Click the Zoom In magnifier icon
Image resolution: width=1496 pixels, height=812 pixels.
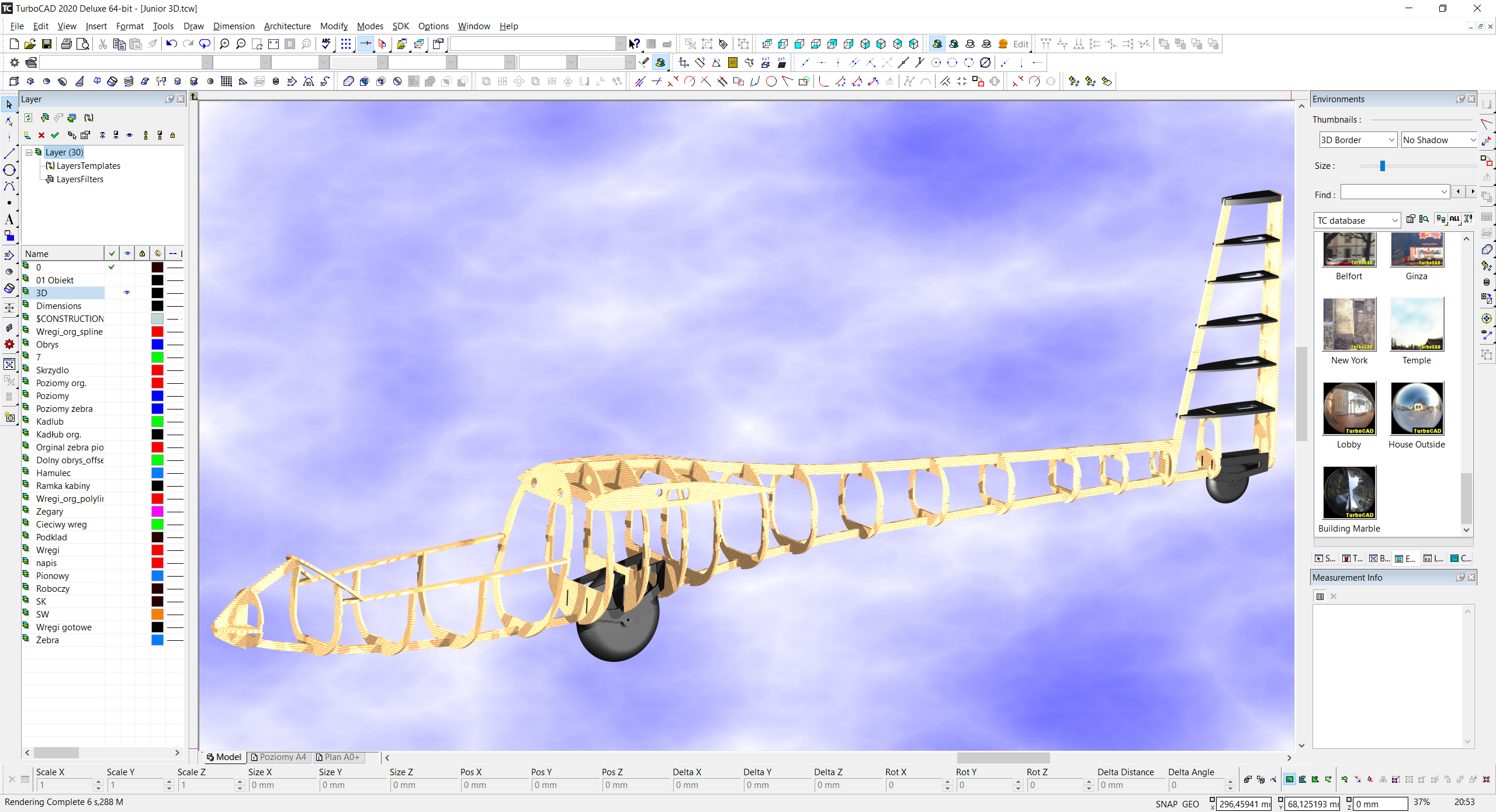tap(224, 44)
